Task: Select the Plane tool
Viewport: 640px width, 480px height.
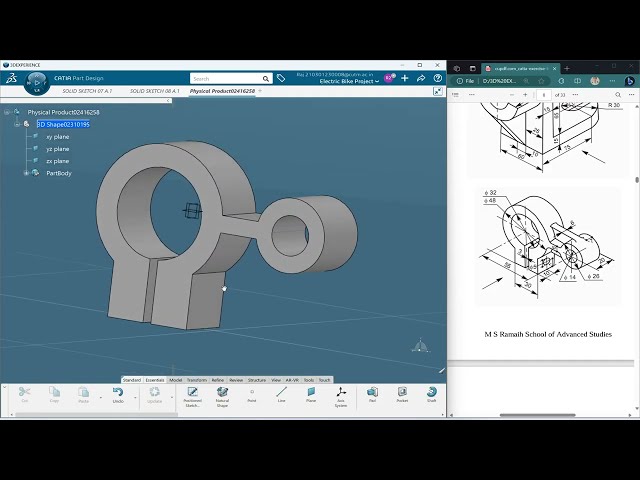Action: (311, 394)
